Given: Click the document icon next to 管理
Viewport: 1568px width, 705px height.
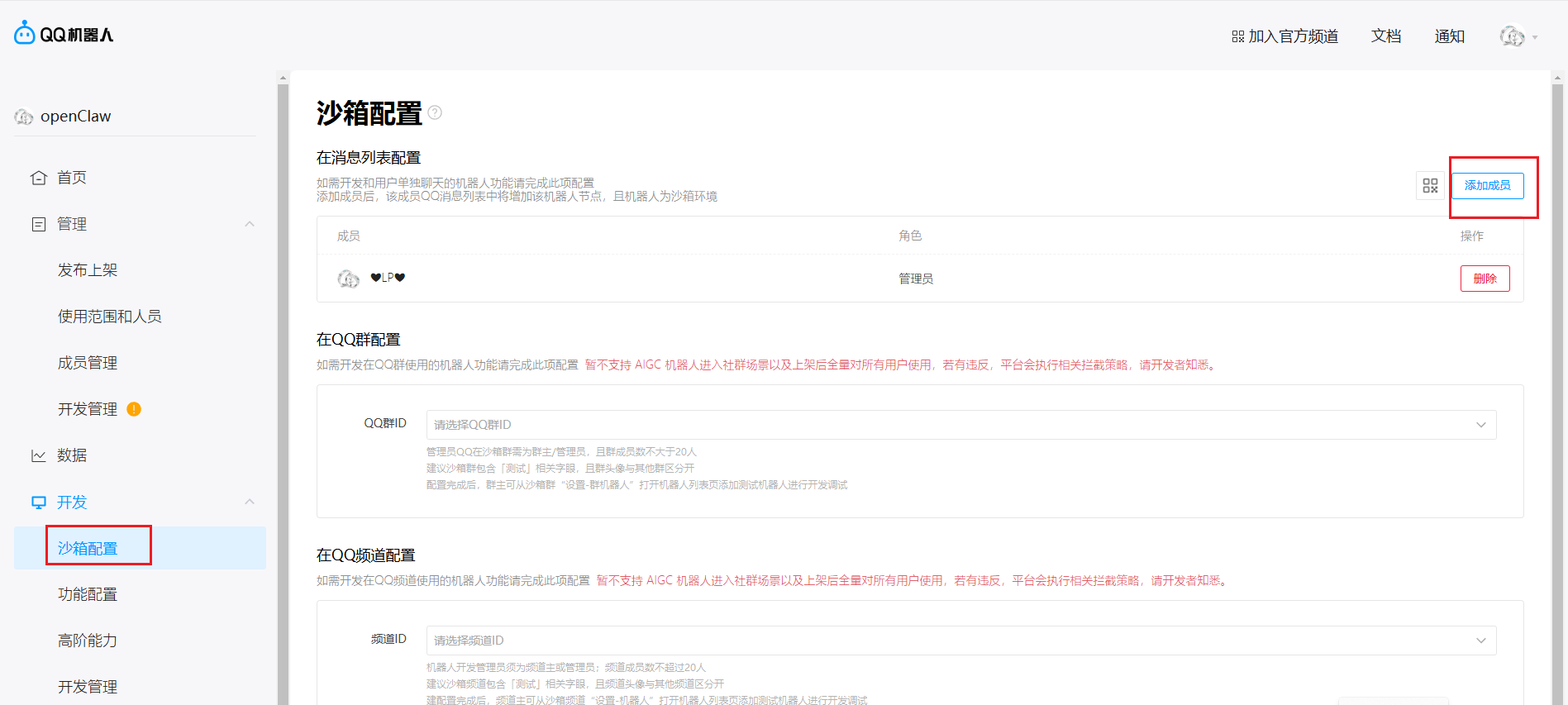Looking at the screenshot, I should 39,224.
